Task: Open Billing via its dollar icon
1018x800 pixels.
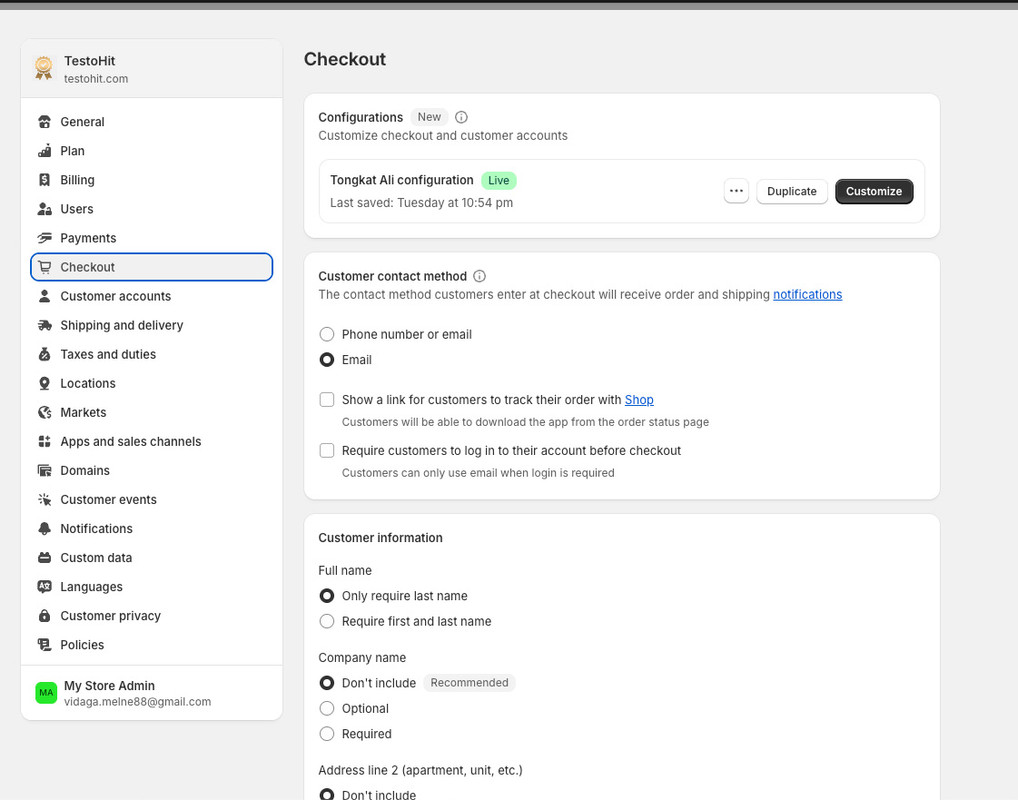Action: (x=44, y=180)
